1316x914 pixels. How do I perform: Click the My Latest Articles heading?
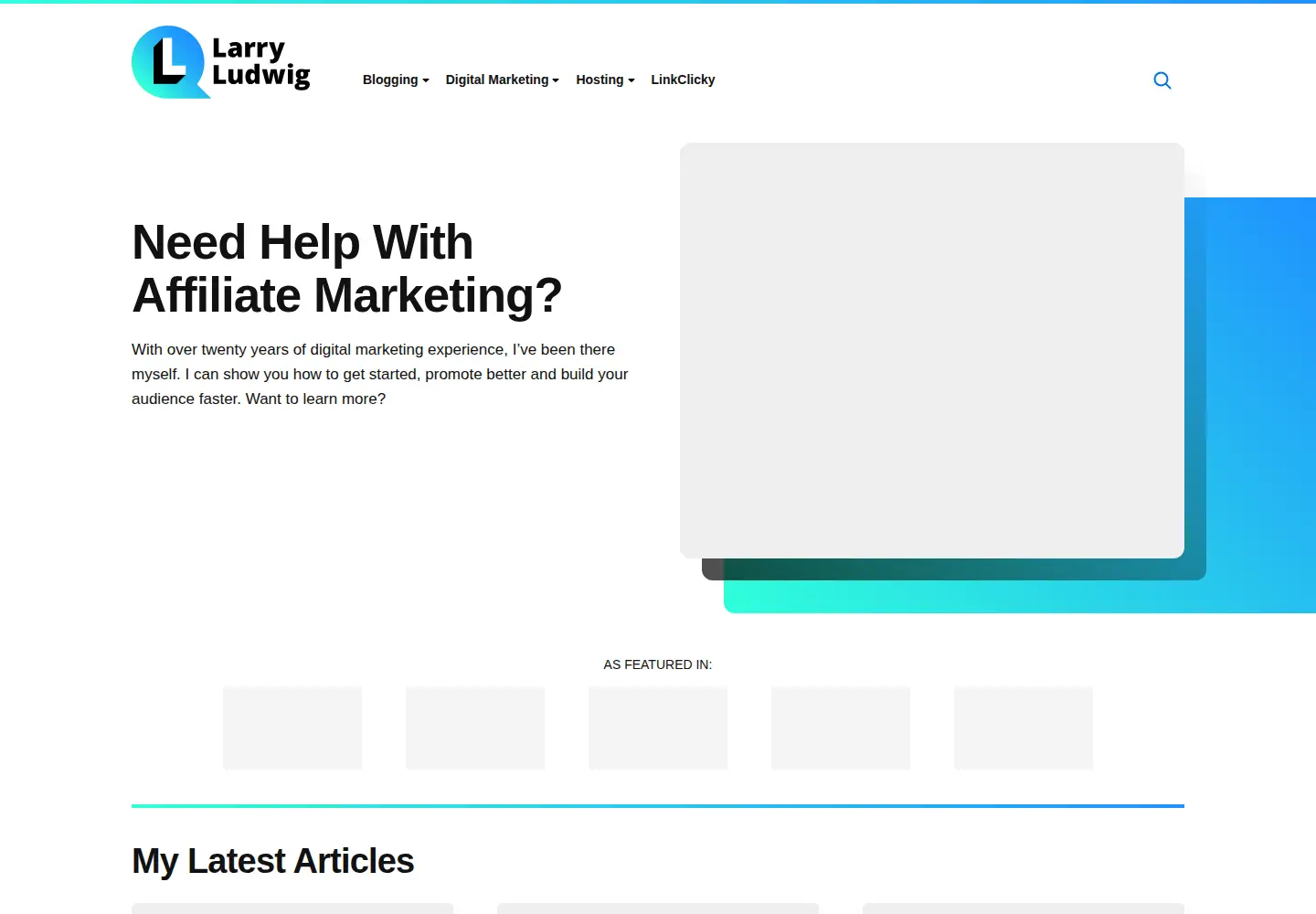[x=273, y=861]
